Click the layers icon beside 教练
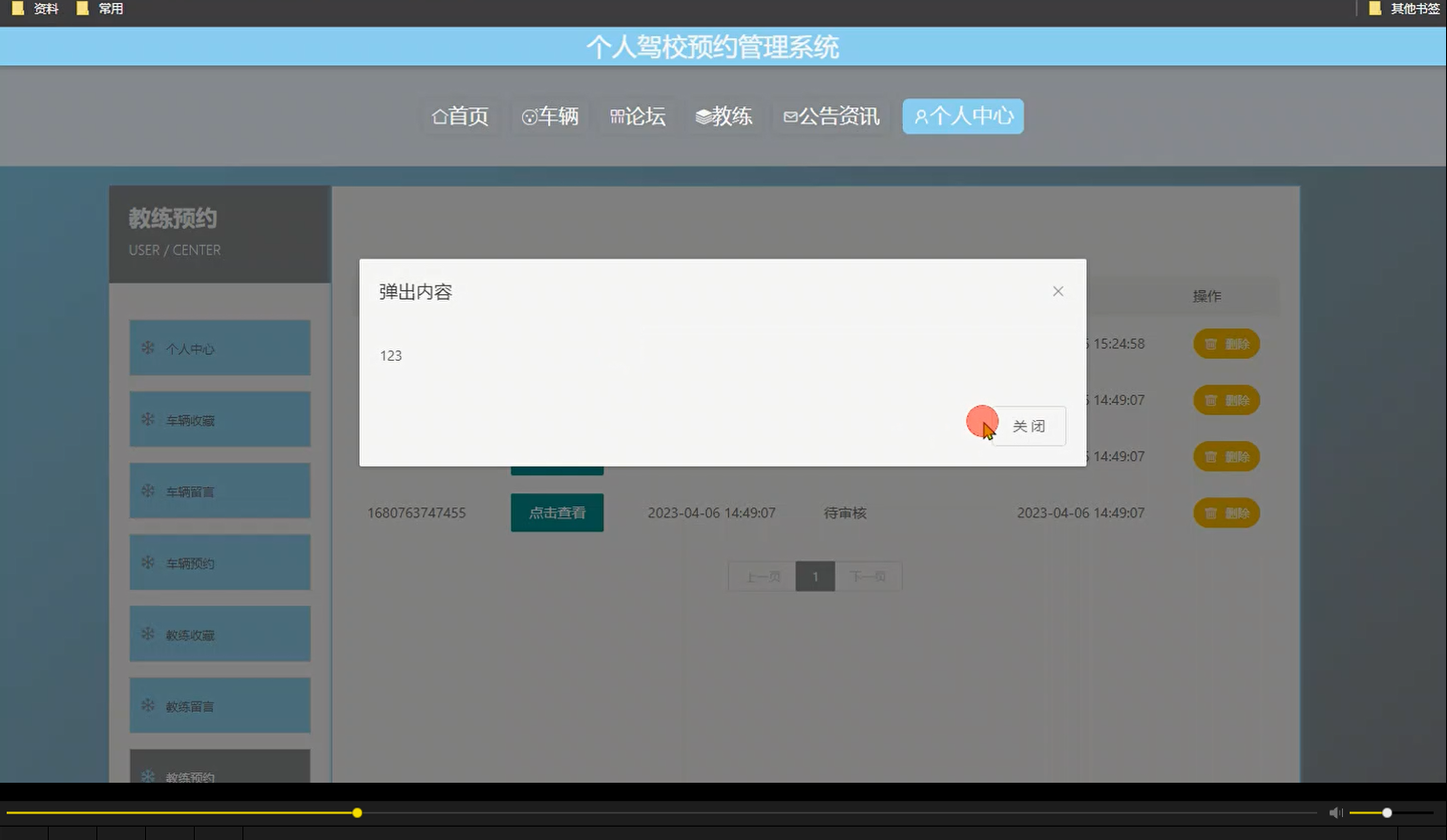This screenshot has width=1447, height=840. [703, 115]
